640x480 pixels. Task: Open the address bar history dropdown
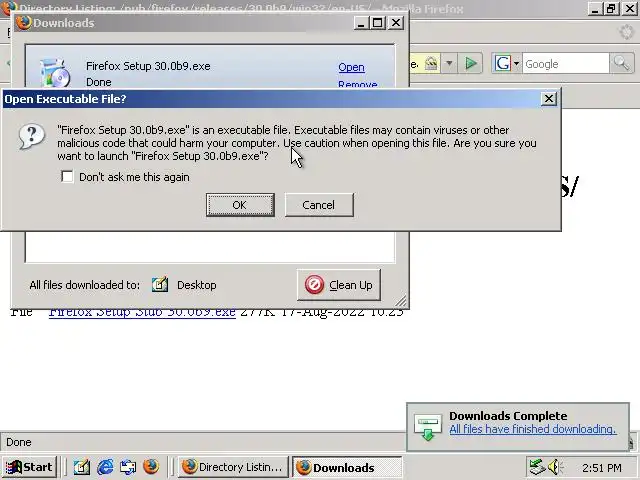[x=449, y=63]
